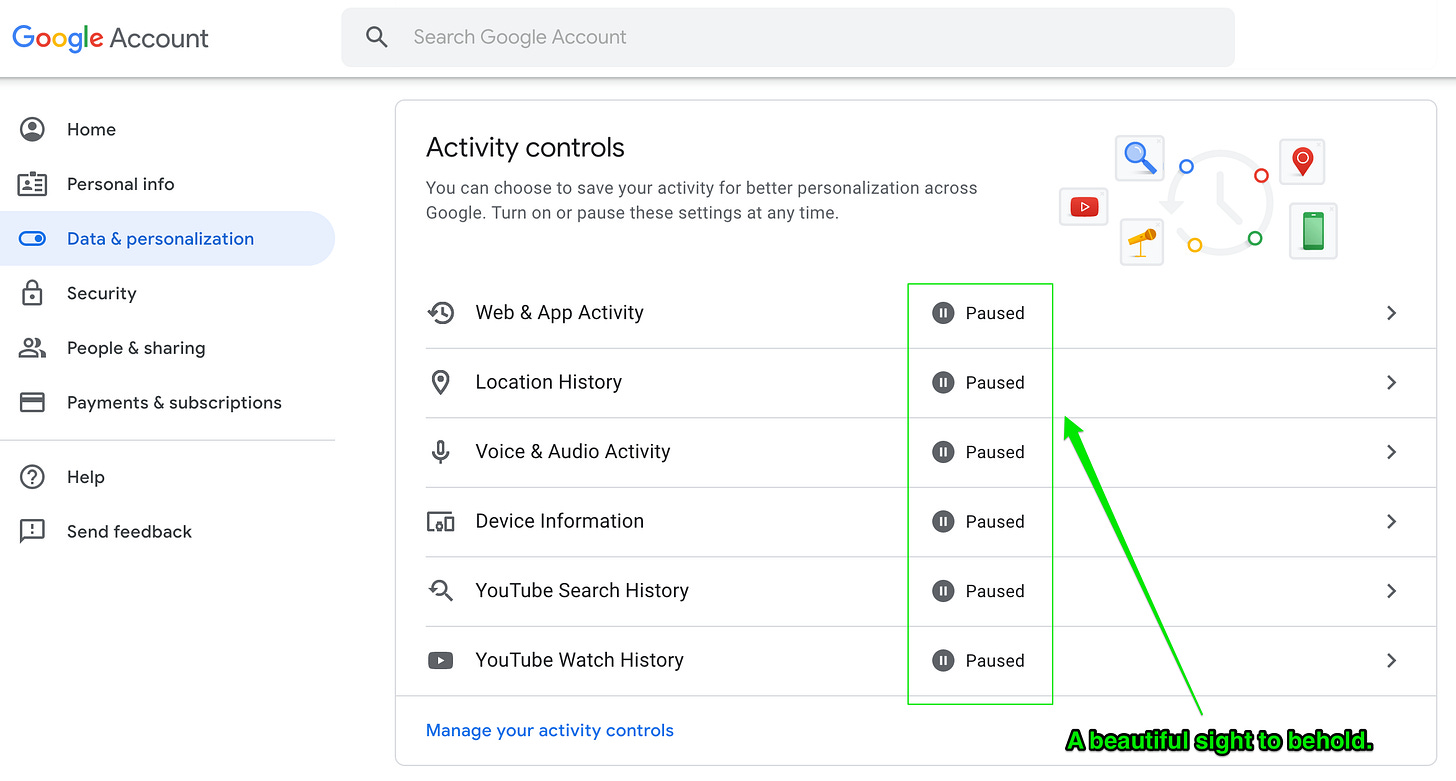Click the Paused status for YouTube Watch History
1456x781 pixels.
click(x=979, y=660)
